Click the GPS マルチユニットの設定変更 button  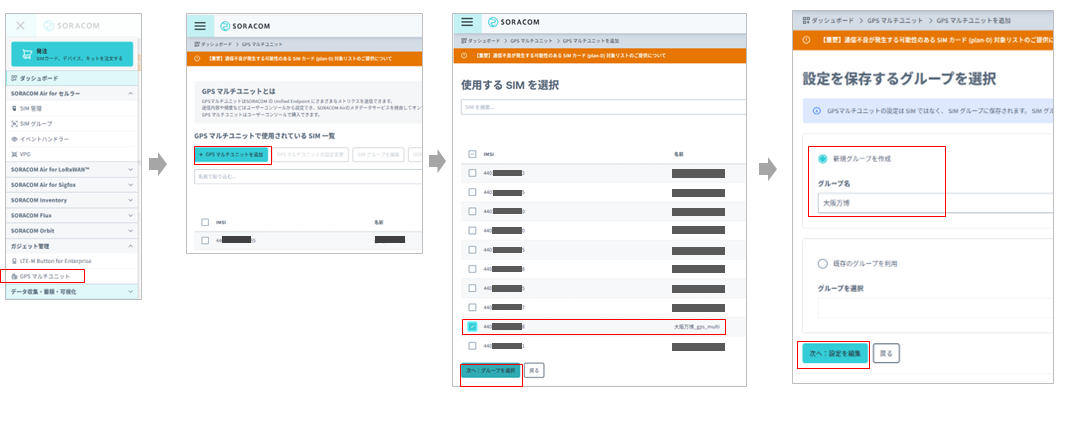click(x=311, y=155)
